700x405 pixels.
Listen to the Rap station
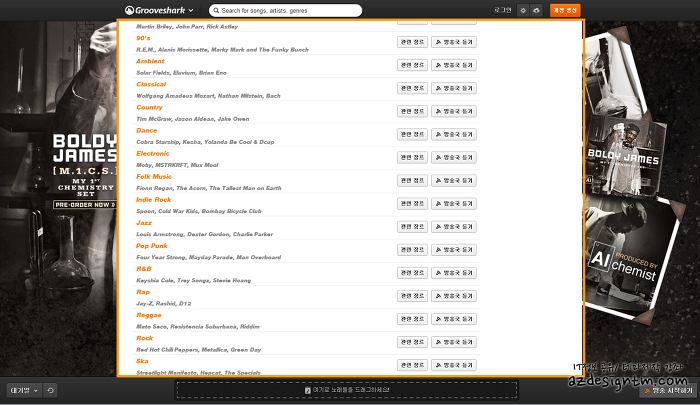tap(454, 296)
